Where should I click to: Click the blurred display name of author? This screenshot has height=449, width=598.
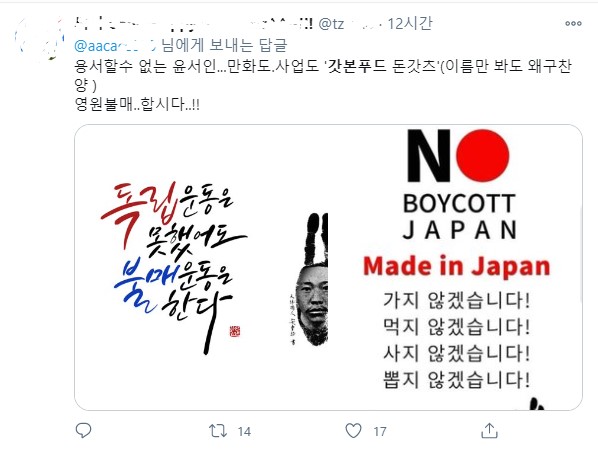[x=194, y=24]
